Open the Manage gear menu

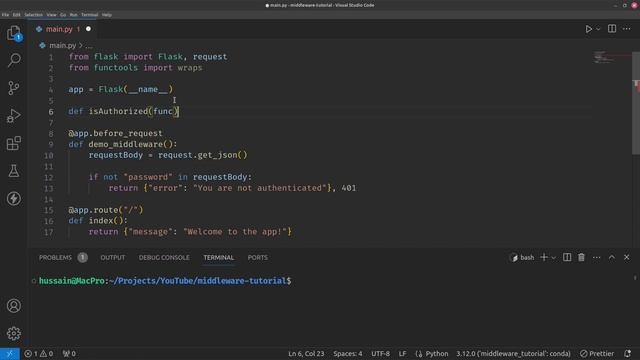13,333
